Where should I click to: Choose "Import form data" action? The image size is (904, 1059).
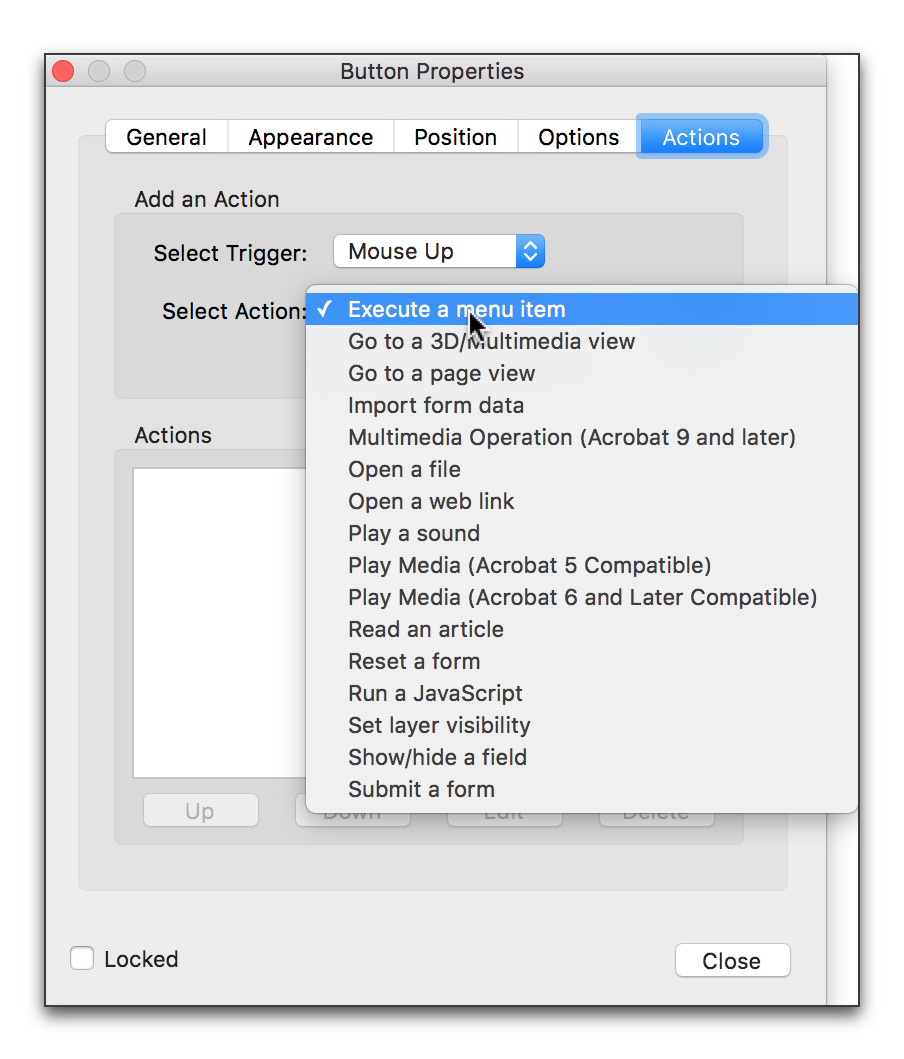[x=435, y=405]
